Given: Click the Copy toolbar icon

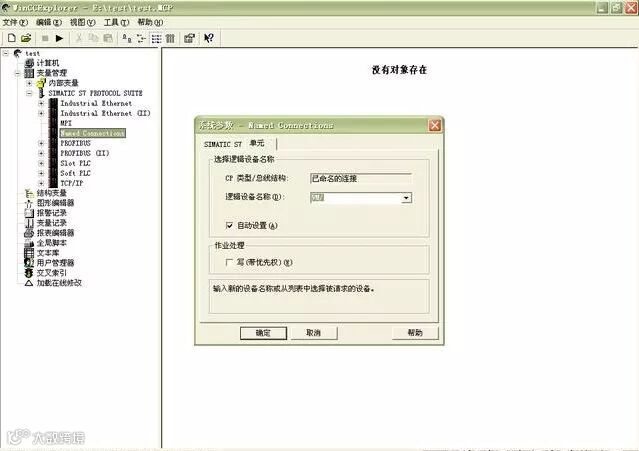Looking at the screenshot, I should coord(94,38).
